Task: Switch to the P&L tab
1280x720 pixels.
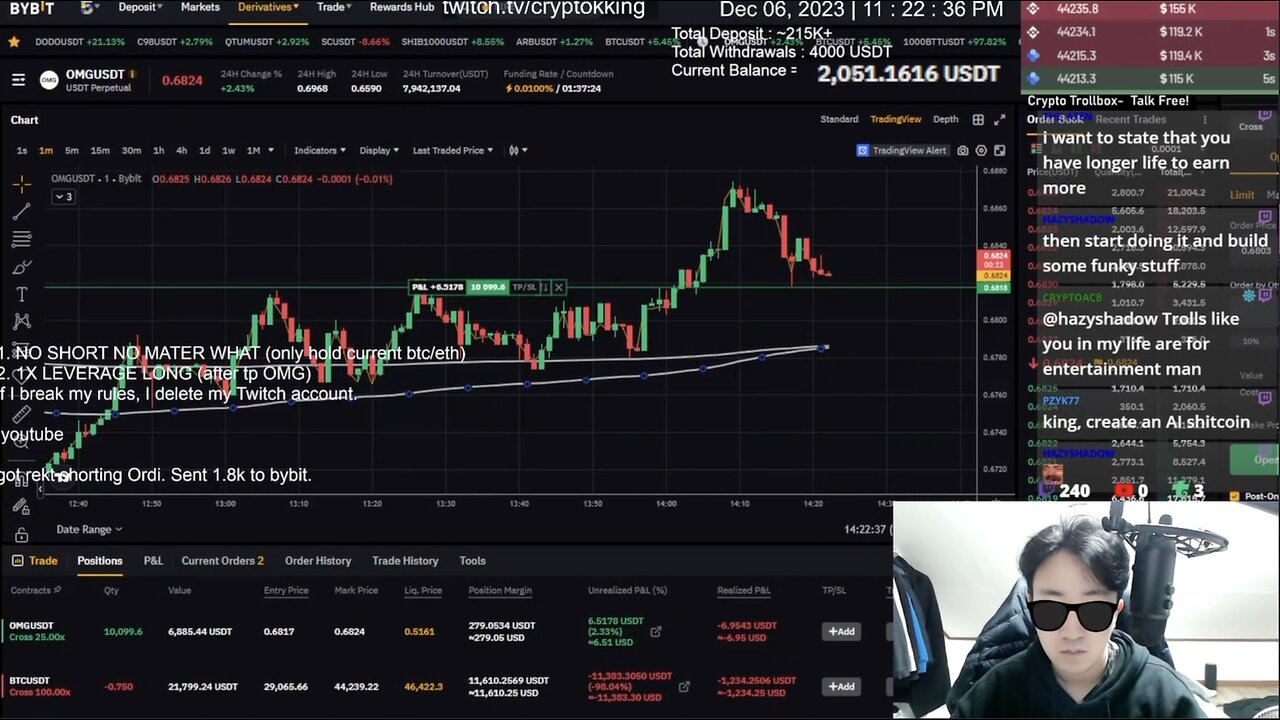Action: (153, 561)
